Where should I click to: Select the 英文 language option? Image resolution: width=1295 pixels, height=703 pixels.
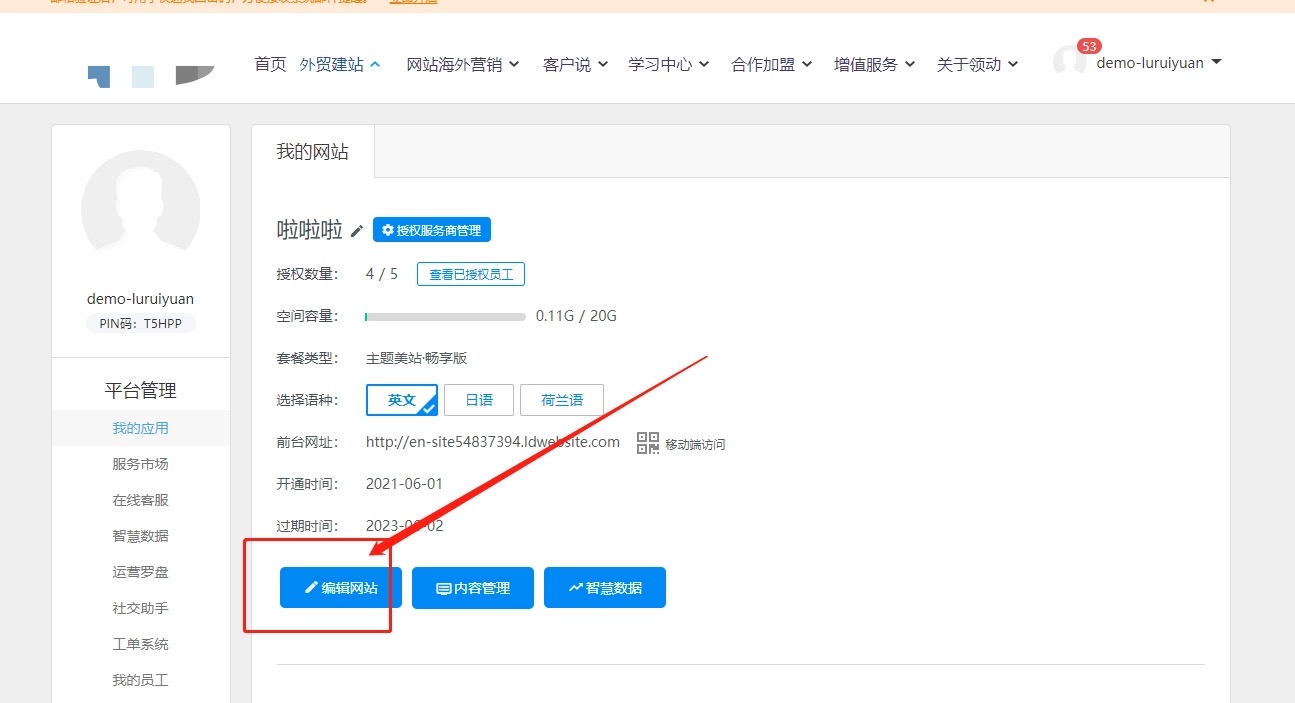pyautogui.click(x=402, y=400)
